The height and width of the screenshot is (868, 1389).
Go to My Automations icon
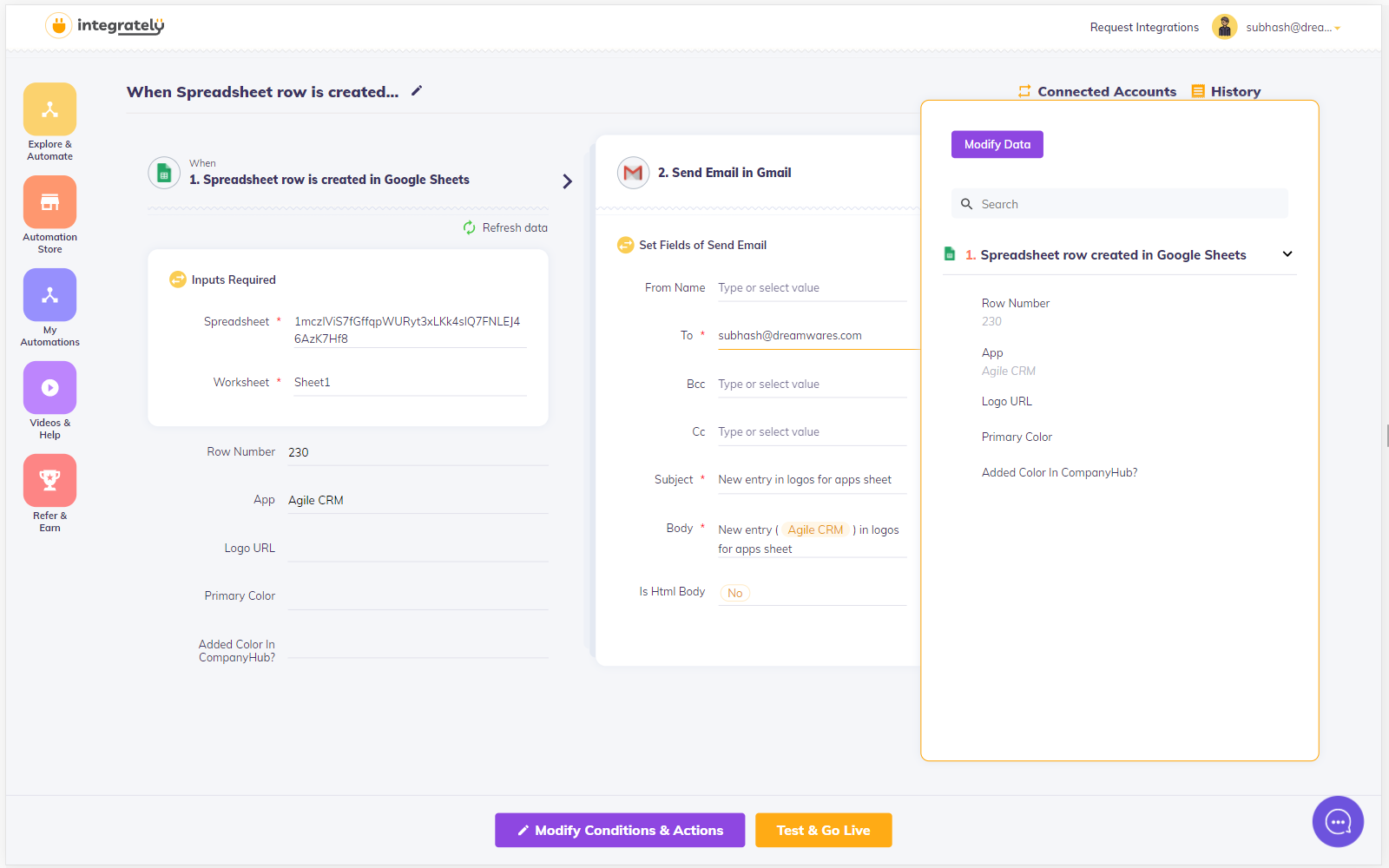tap(49, 295)
